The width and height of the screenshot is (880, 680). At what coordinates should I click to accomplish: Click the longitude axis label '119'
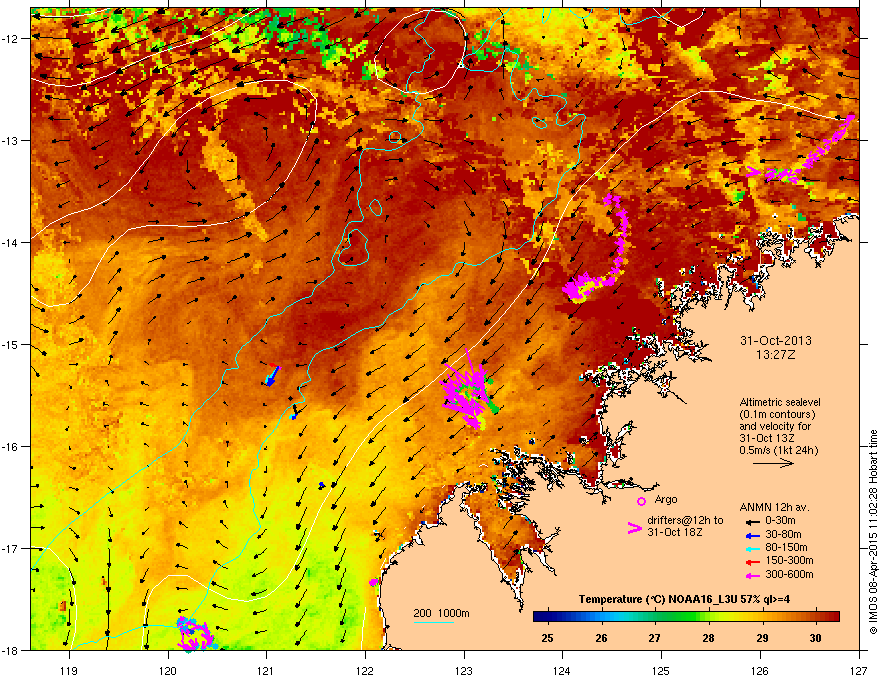coord(68,670)
